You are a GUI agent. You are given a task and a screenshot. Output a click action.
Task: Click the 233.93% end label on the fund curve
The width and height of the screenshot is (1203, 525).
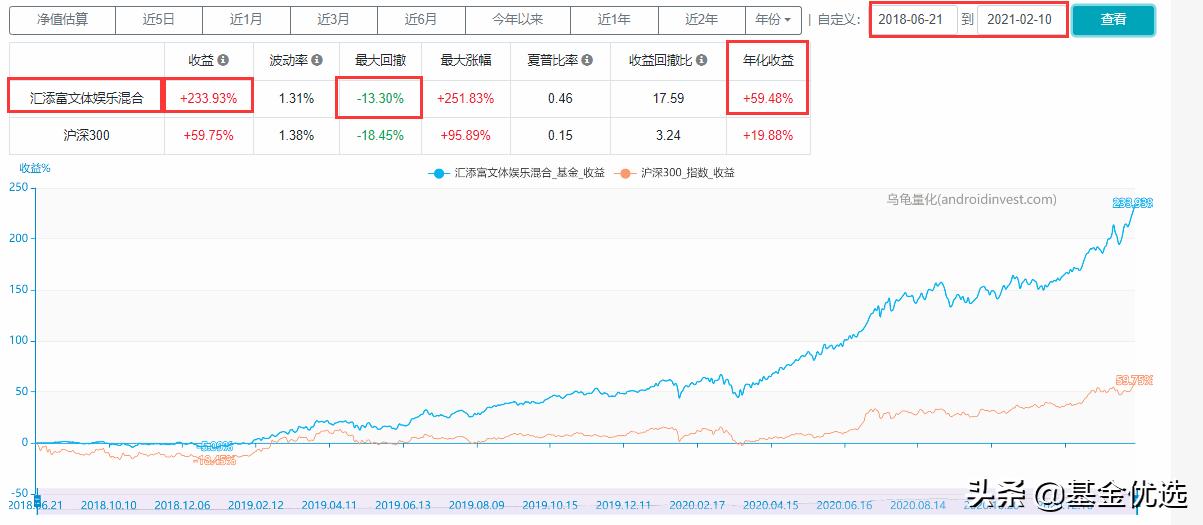[1133, 203]
